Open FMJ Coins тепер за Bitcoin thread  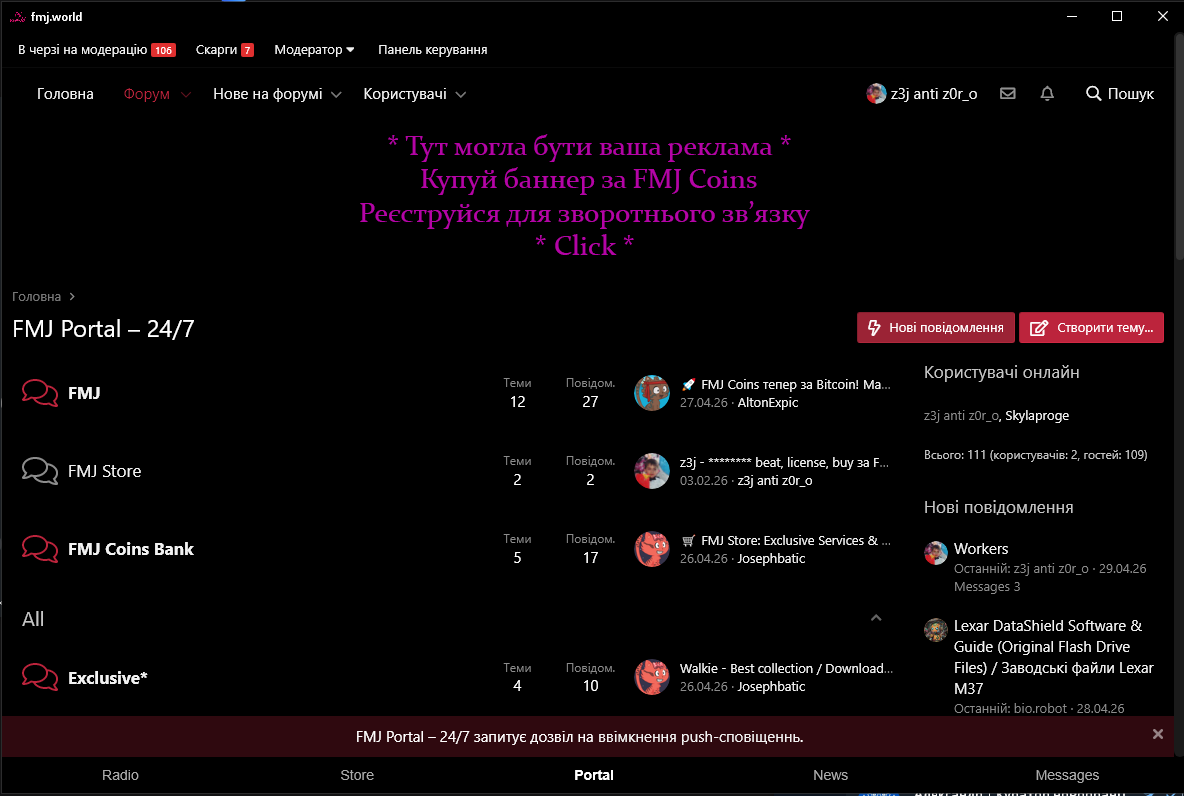[x=785, y=384]
